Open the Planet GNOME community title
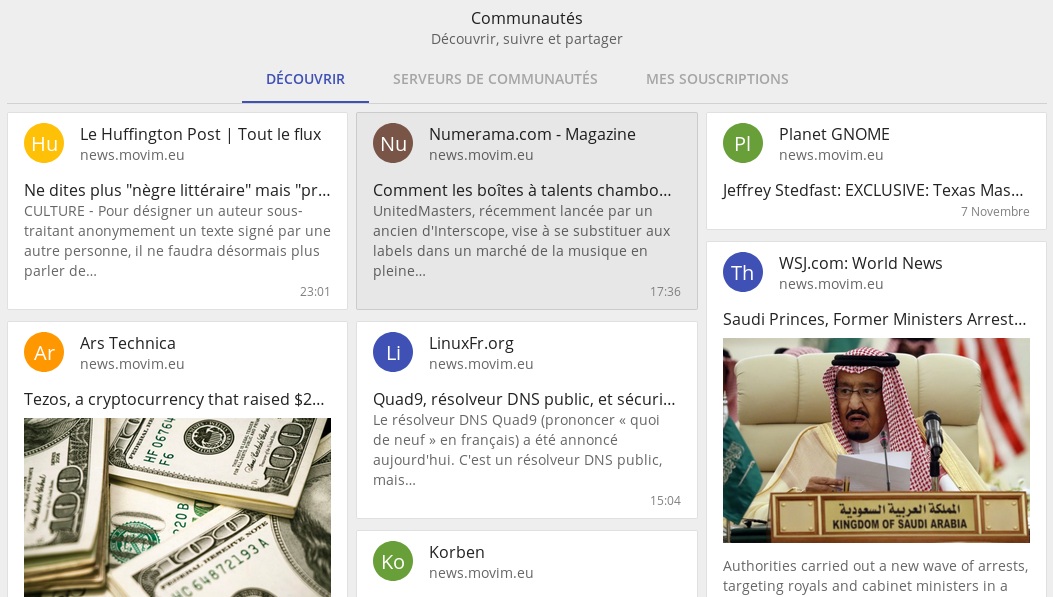This screenshot has width=1053, height=597. pos(834,134)
